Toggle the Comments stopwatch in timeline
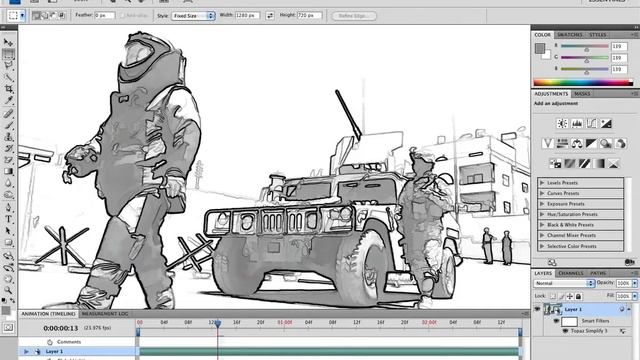This screenshot has width=640, height=360. [50, 342]
